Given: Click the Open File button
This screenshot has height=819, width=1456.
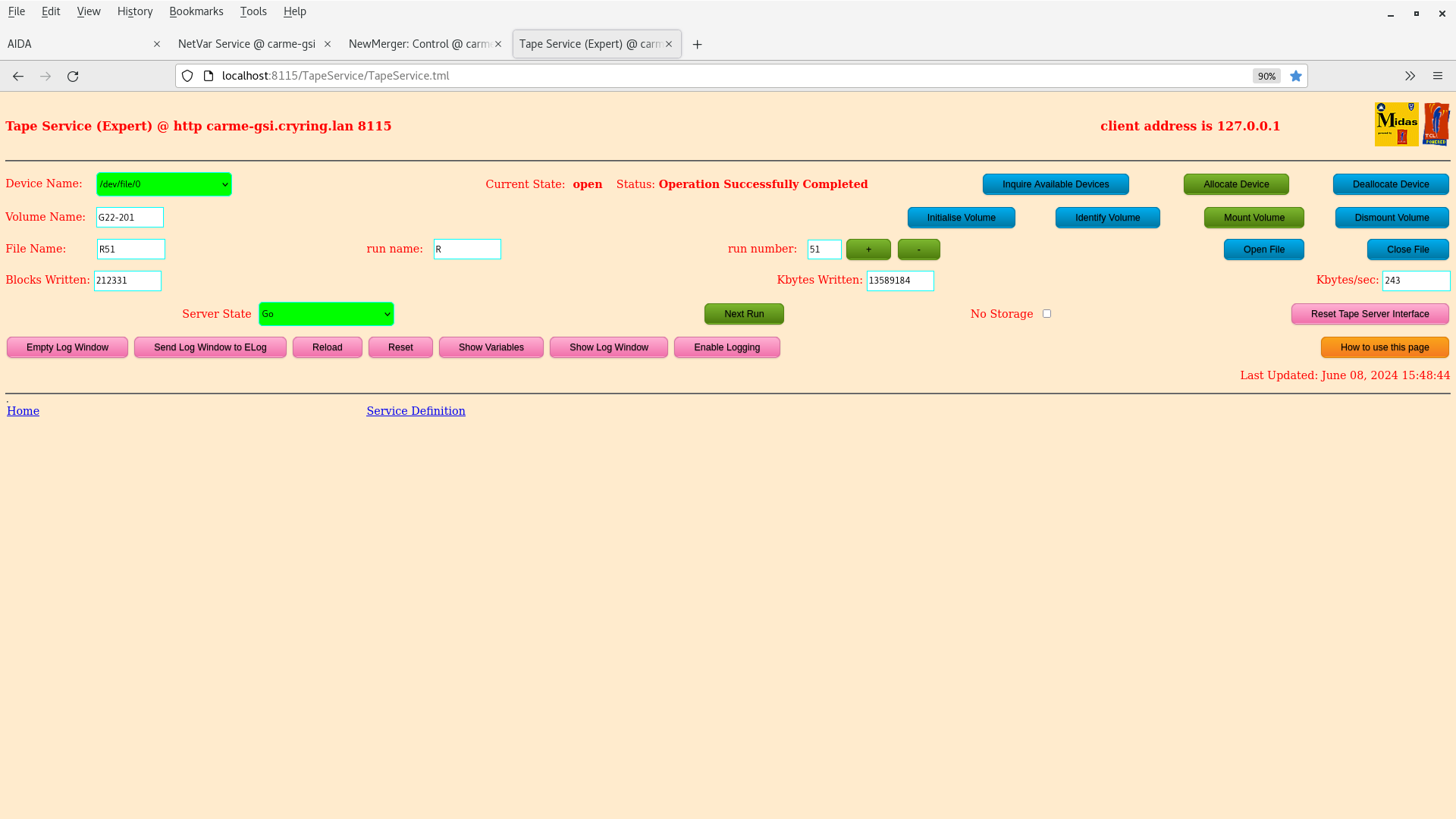Looking at the screenshot, I should pos(1263,249).
